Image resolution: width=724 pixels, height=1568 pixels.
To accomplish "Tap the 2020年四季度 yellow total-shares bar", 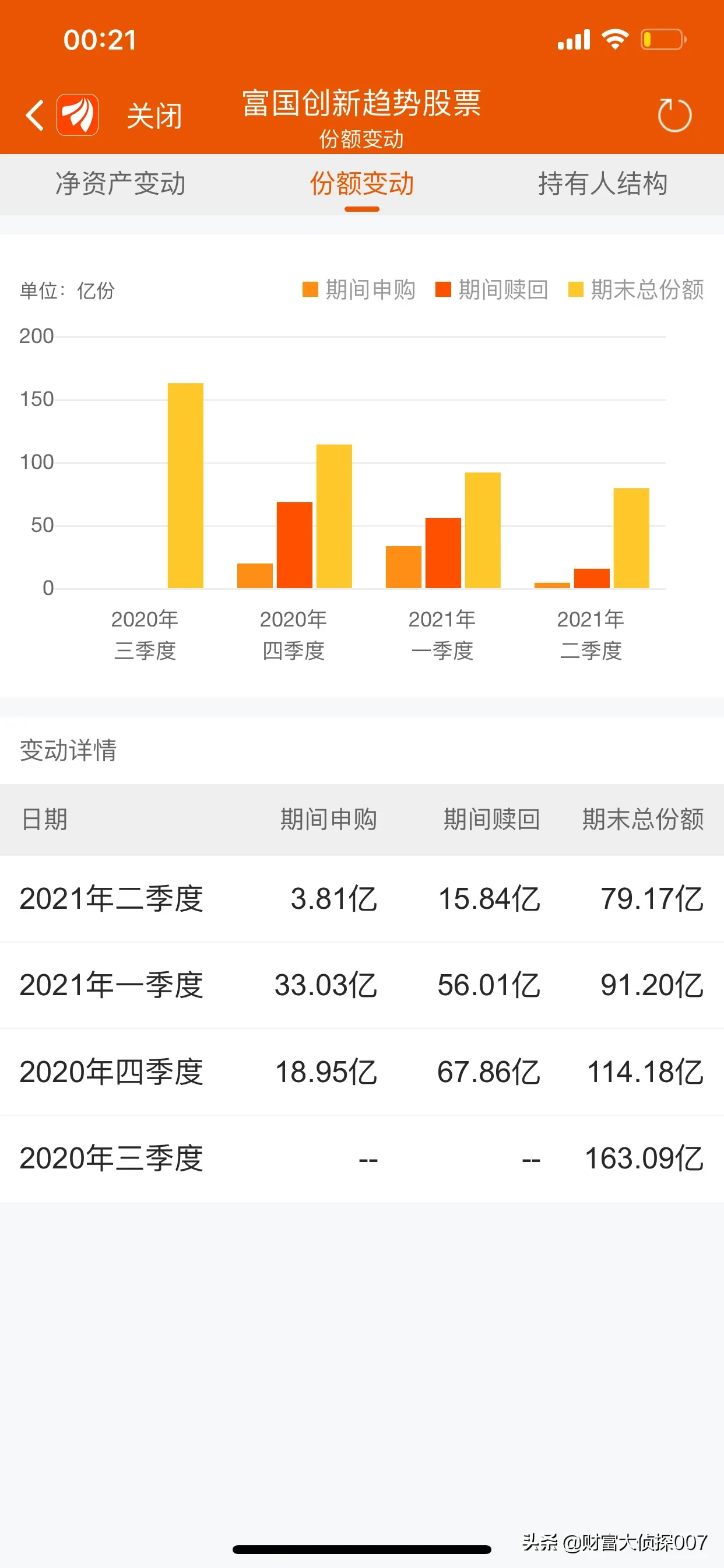I will coord(334,516).
